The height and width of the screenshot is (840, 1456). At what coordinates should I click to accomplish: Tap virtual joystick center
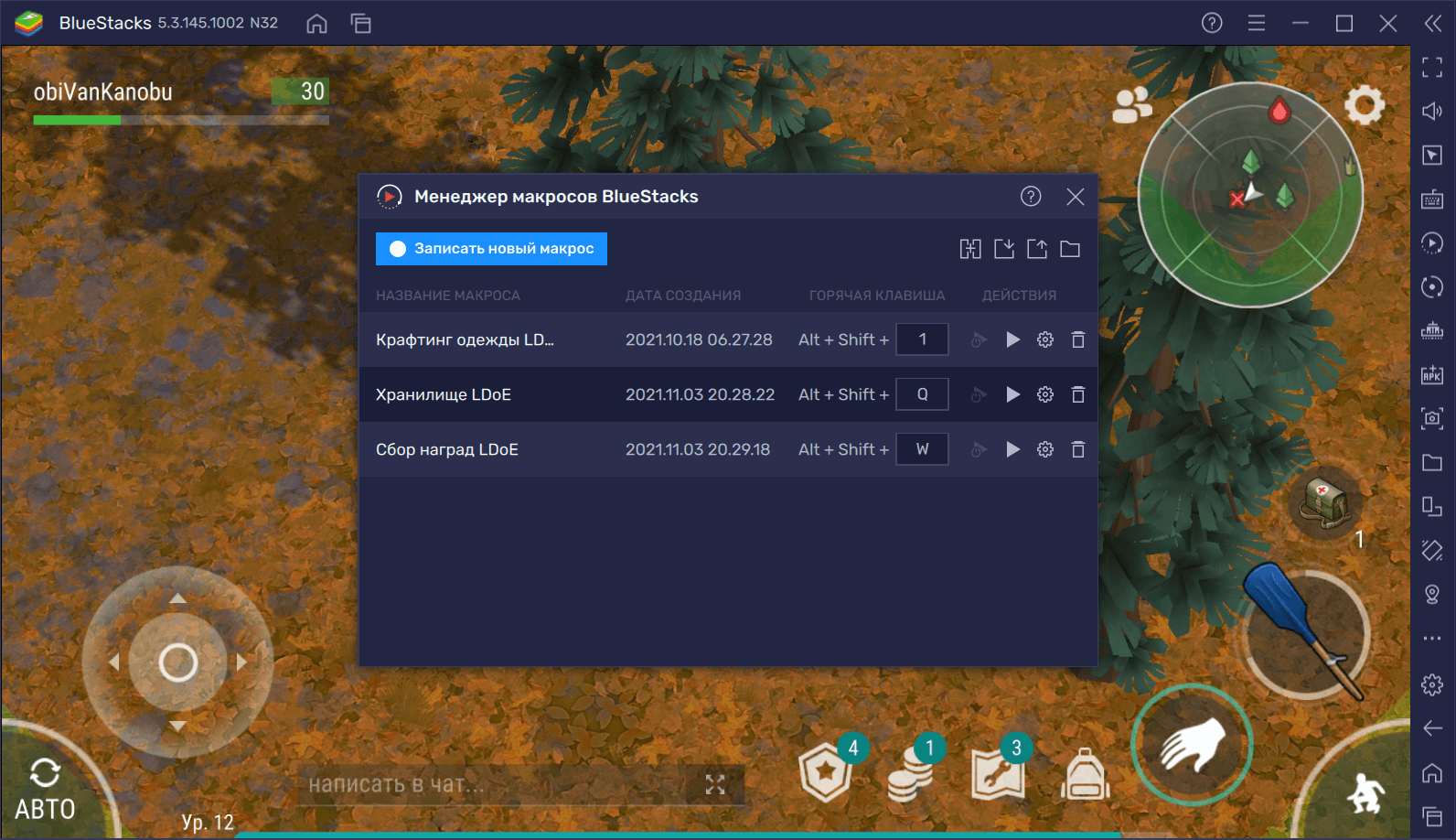click(177, 662)
